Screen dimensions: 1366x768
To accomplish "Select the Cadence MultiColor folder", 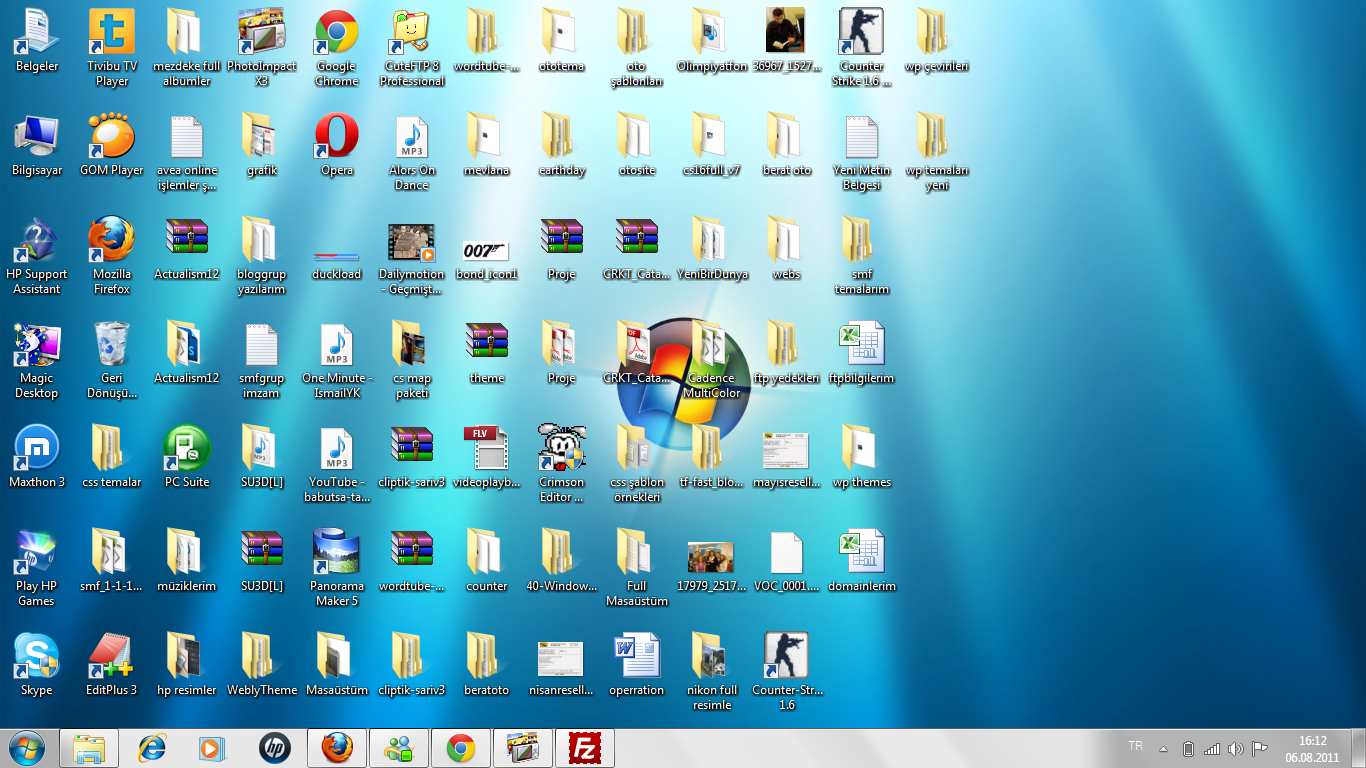I will point(712,359).
